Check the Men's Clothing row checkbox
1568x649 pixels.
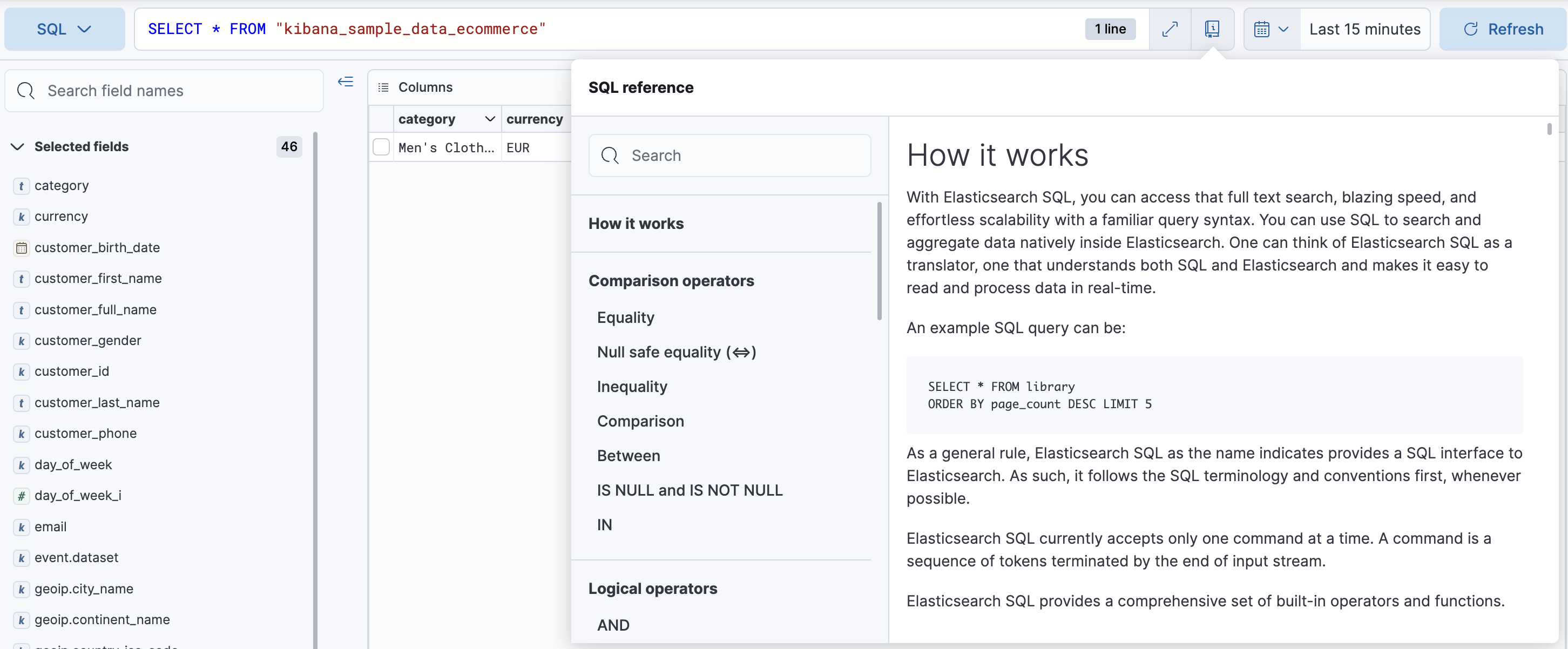381,147
